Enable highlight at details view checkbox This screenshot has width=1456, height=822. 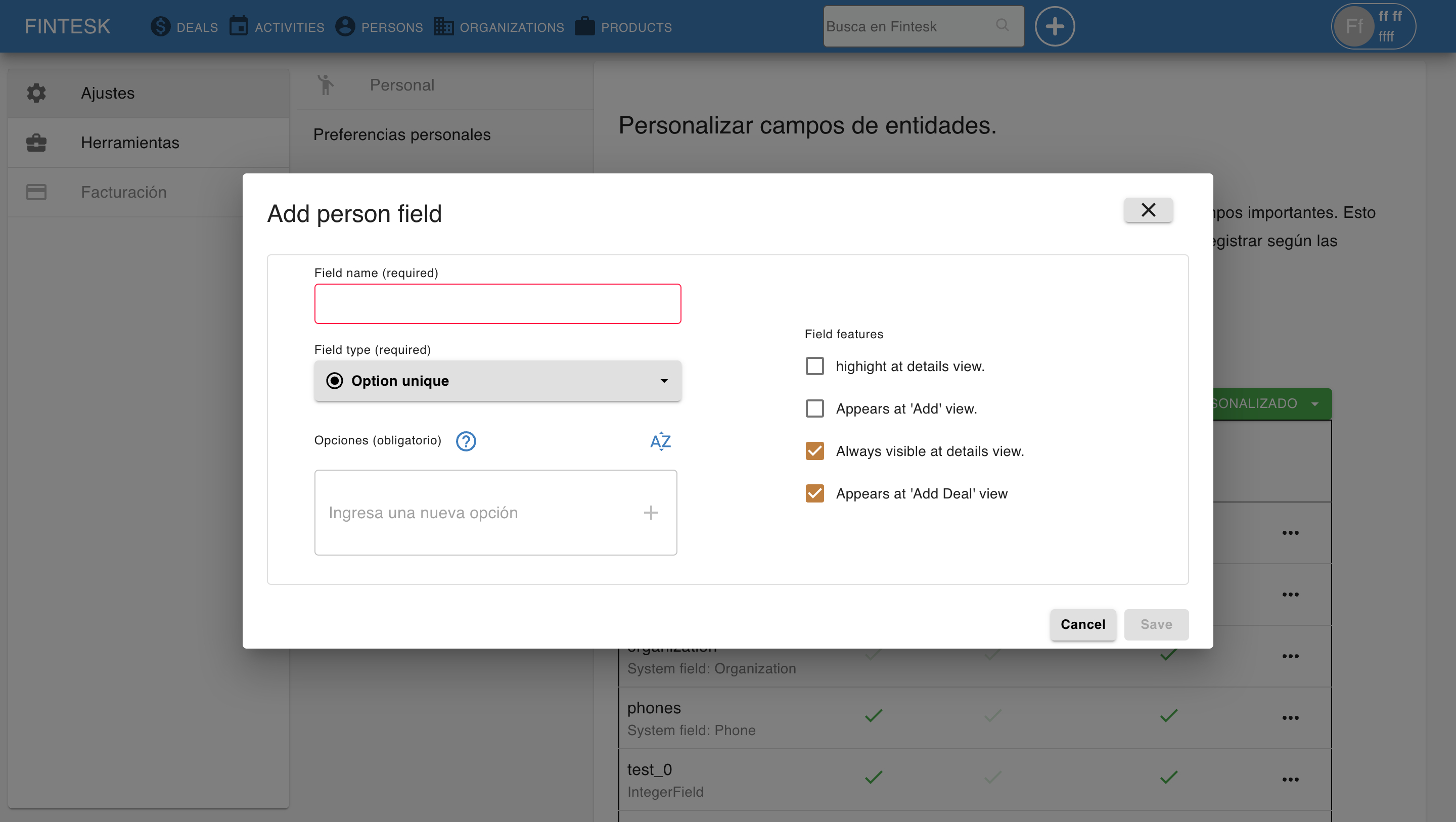(814, 367)
